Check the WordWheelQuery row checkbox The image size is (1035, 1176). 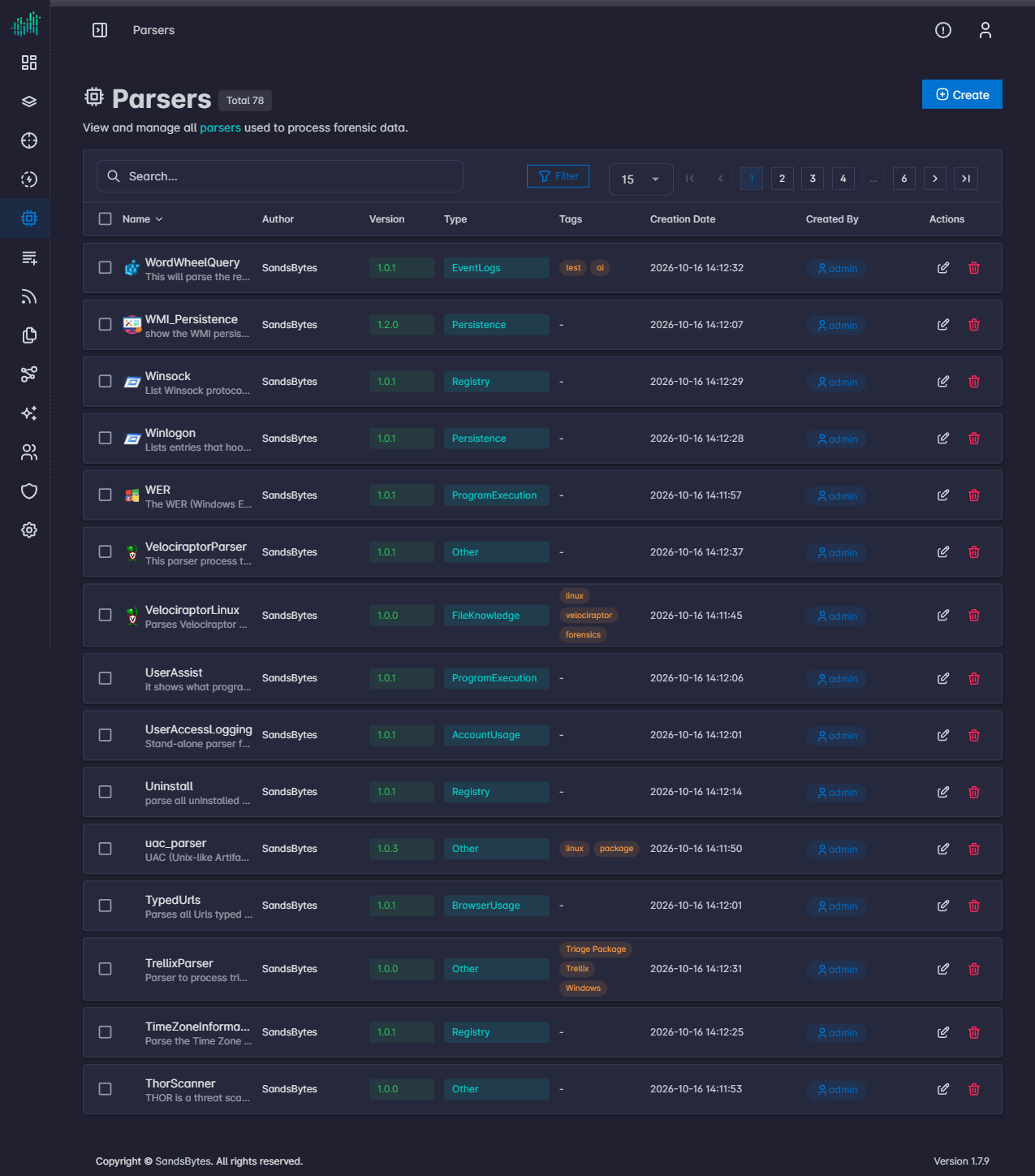click(106, 268)
